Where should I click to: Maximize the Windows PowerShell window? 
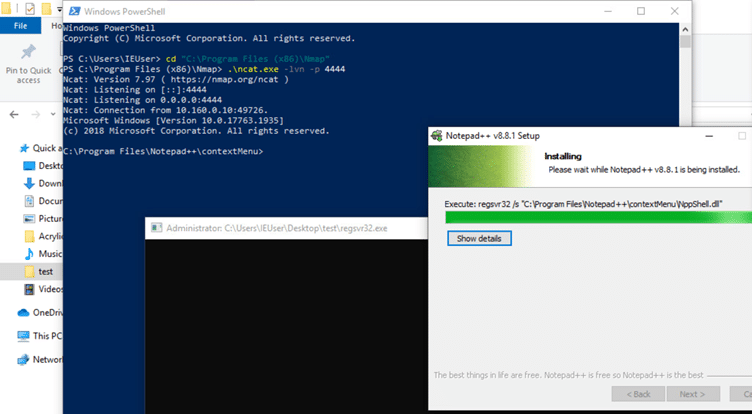(641, 11)
